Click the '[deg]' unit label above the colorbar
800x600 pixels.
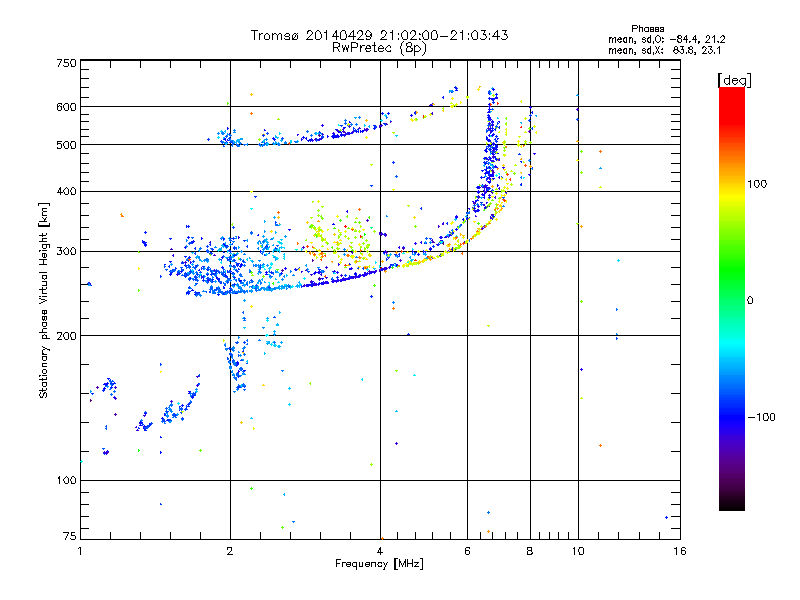tap(734, 80)
